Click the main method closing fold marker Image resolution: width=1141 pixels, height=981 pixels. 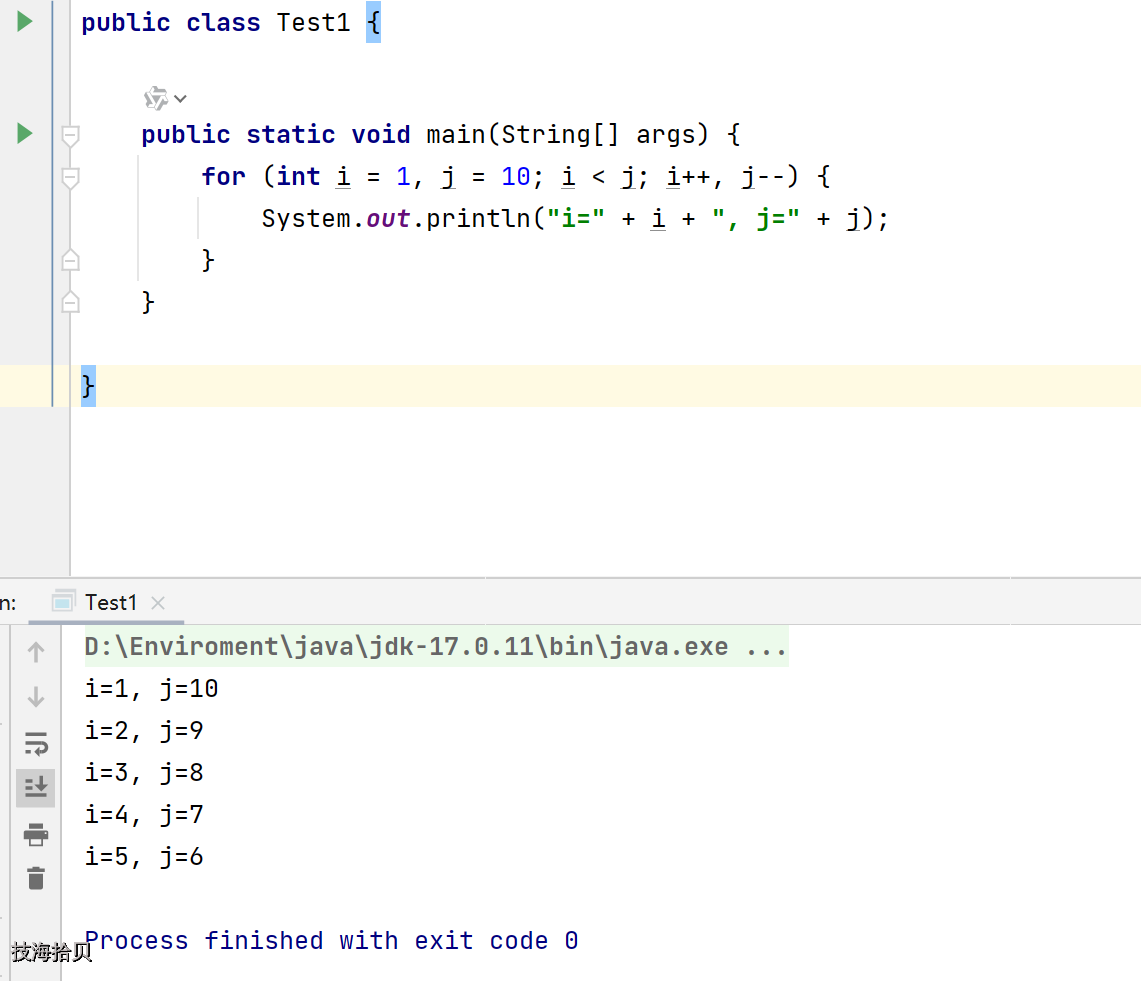(71, 302)
